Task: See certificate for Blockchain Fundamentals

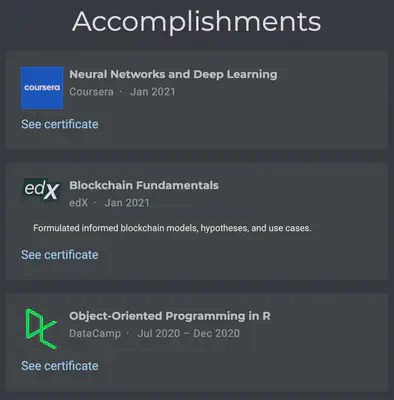Action: [x=60, y=255]
